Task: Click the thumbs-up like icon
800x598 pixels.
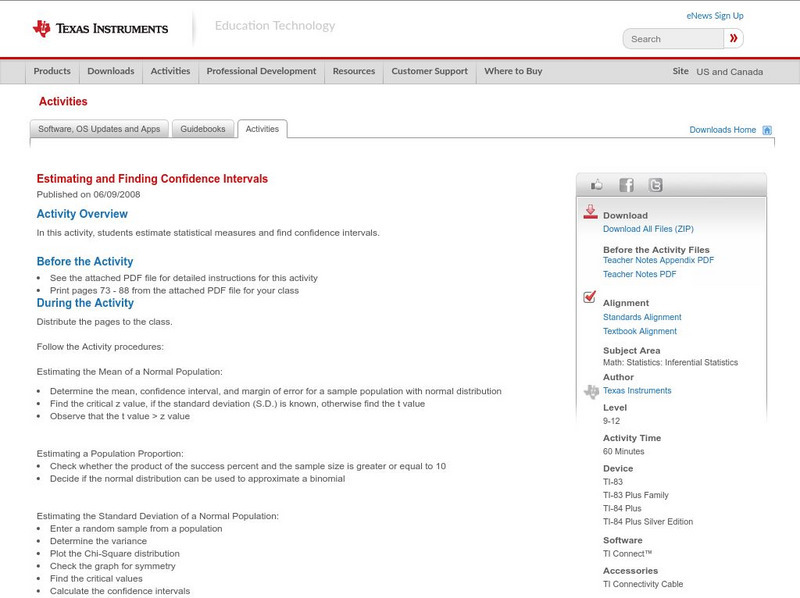Action: [596, 185]
